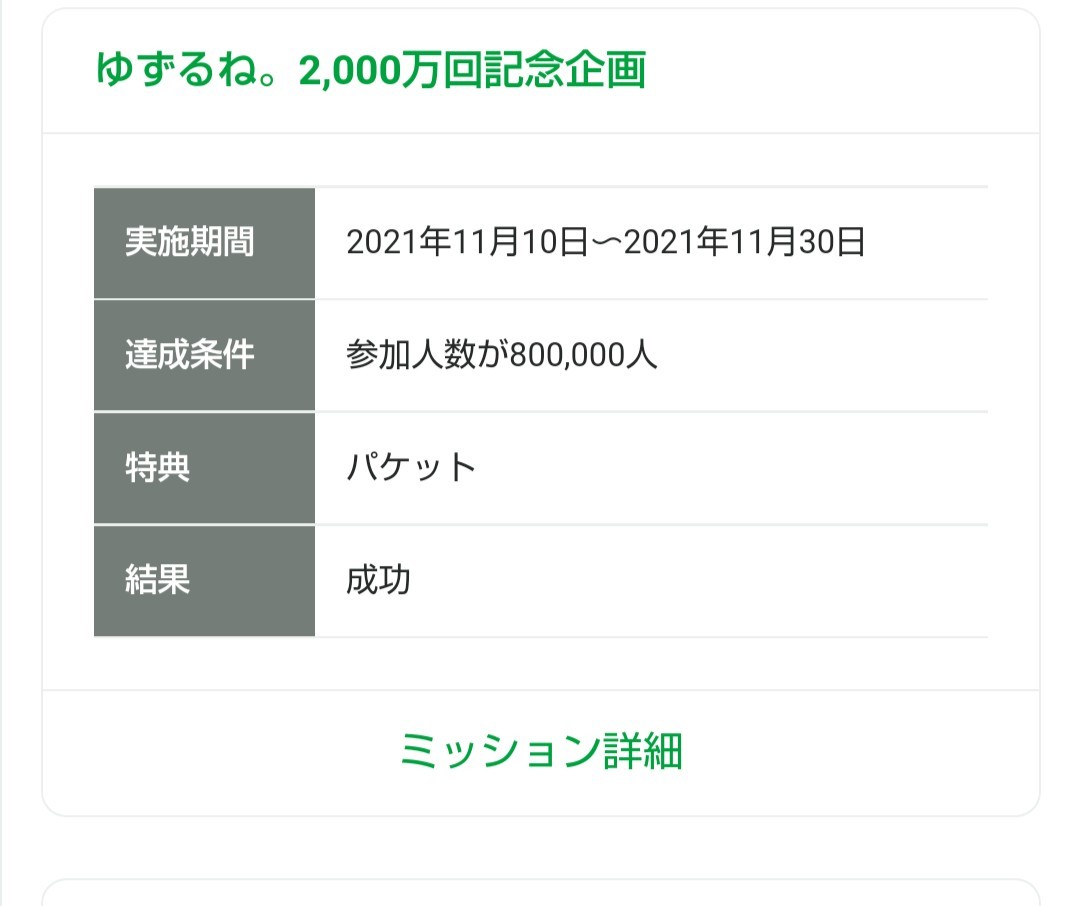Click 記念企画 text in the heading
This screenshot has width=1080, height=906.
pyautogui.click(x=562, y=71)
